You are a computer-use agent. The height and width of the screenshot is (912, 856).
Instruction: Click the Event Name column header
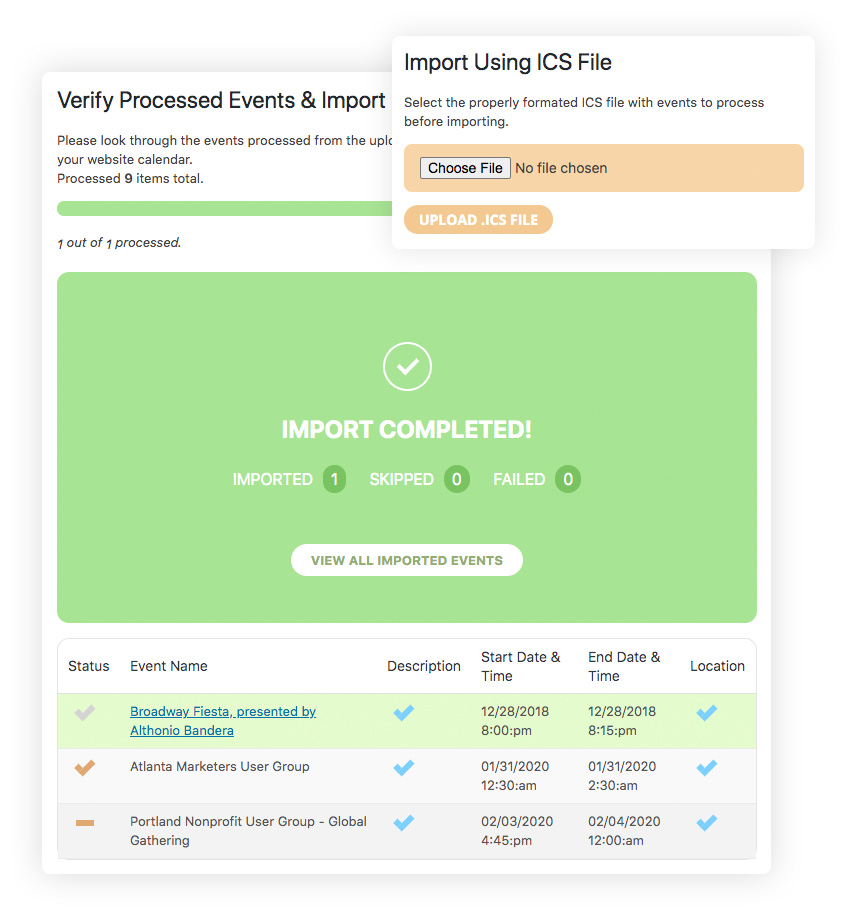169,666
